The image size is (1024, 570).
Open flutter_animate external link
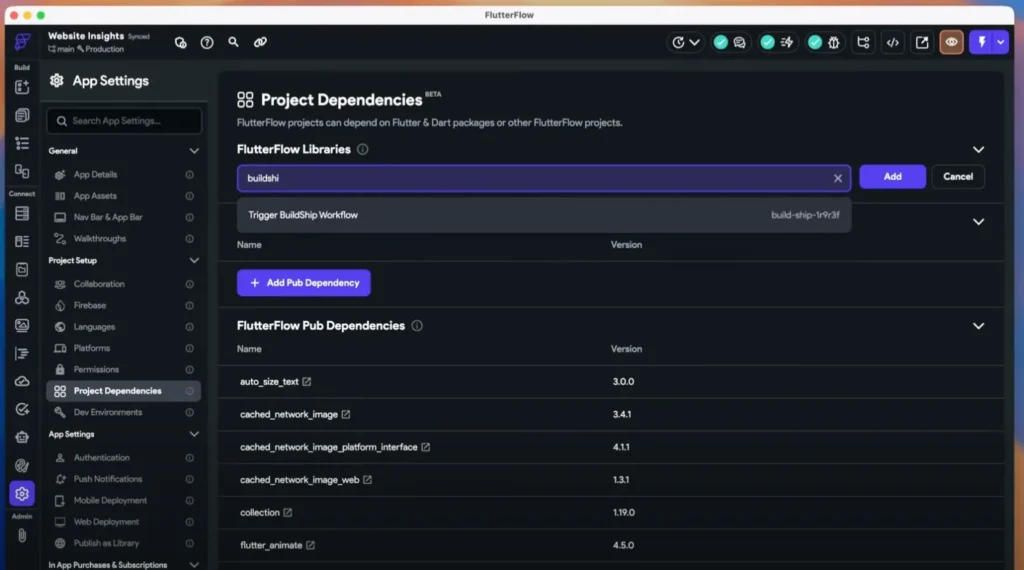click(x=310, y=545)
